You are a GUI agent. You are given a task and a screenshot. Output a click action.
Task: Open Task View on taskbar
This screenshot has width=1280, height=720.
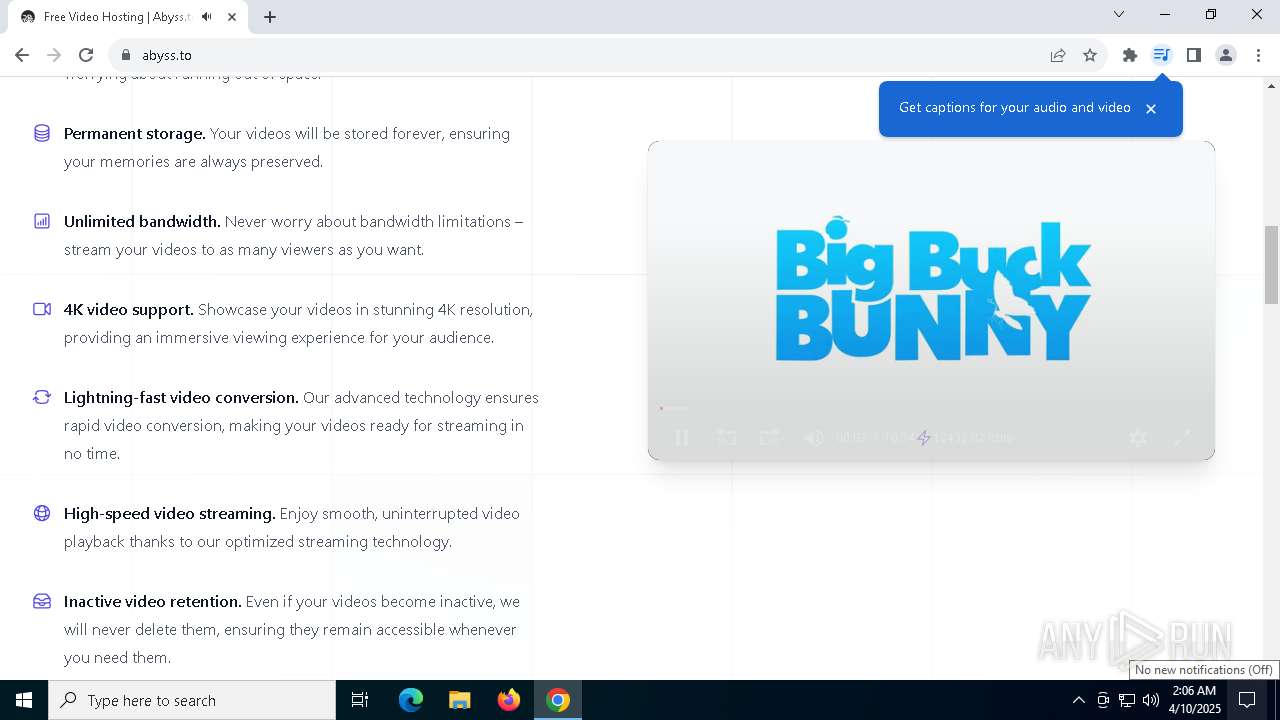[x=360, y=700]
